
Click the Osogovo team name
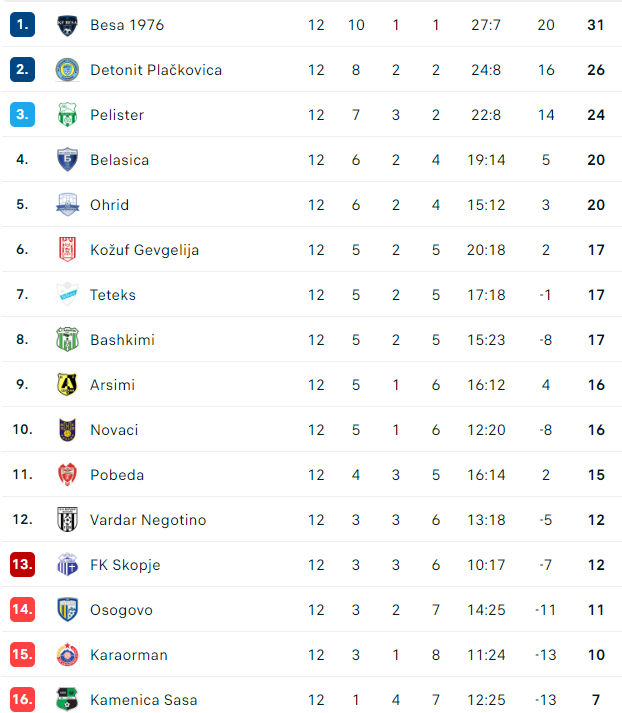point(121,610)
